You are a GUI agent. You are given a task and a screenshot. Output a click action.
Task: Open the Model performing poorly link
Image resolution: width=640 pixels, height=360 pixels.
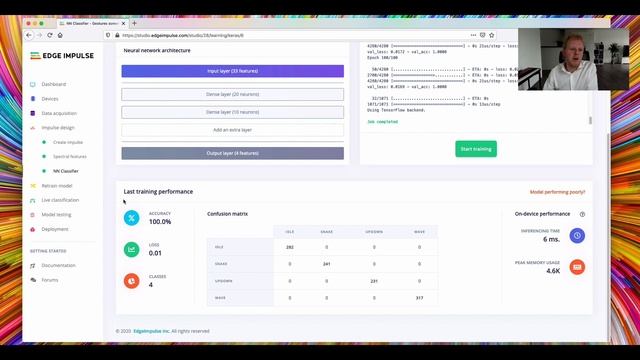557,192
